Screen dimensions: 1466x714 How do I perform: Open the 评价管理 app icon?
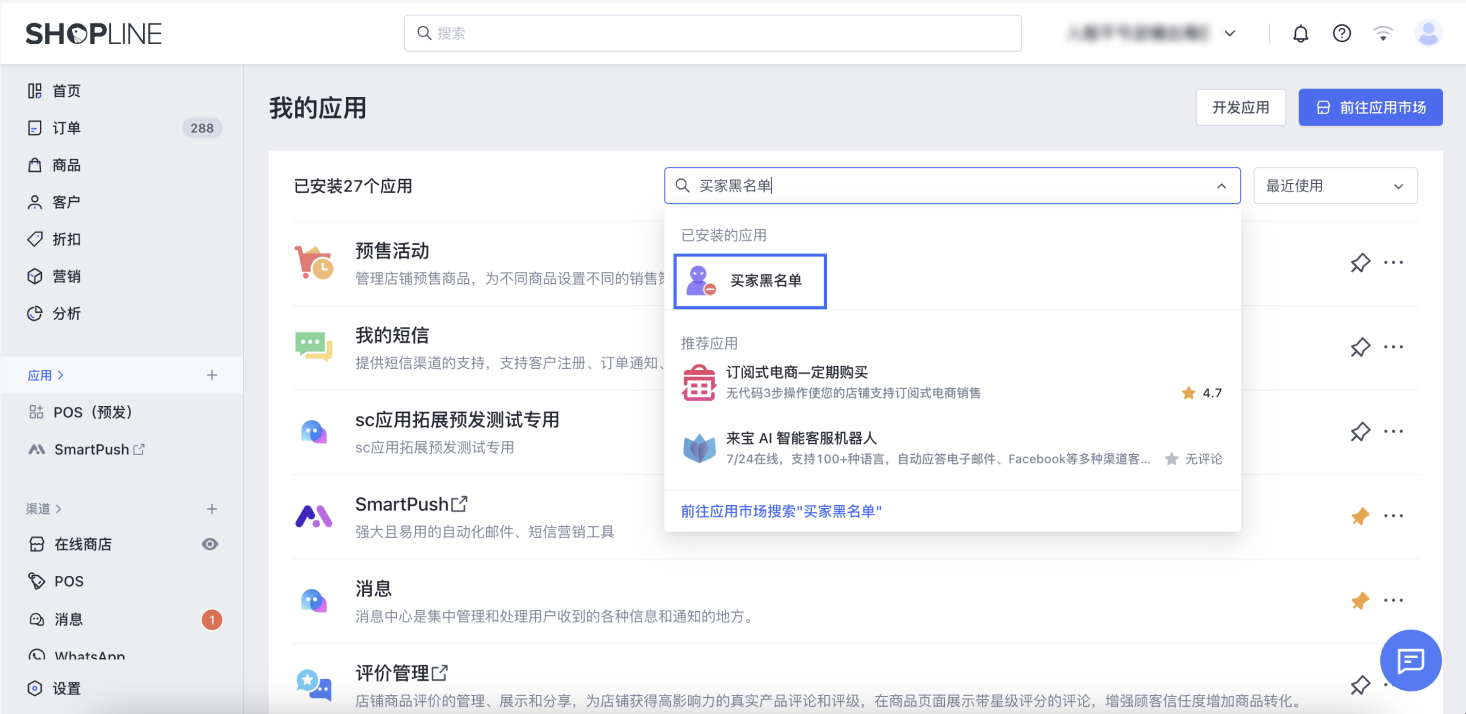[x=313, y=684]
